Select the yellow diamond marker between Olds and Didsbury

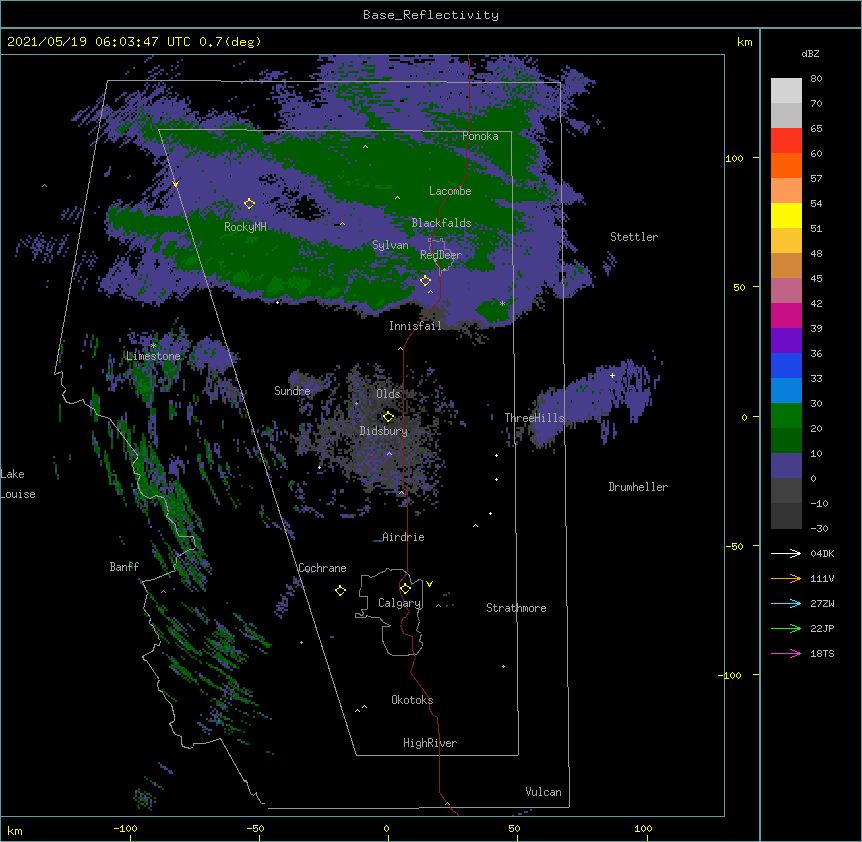388,416
